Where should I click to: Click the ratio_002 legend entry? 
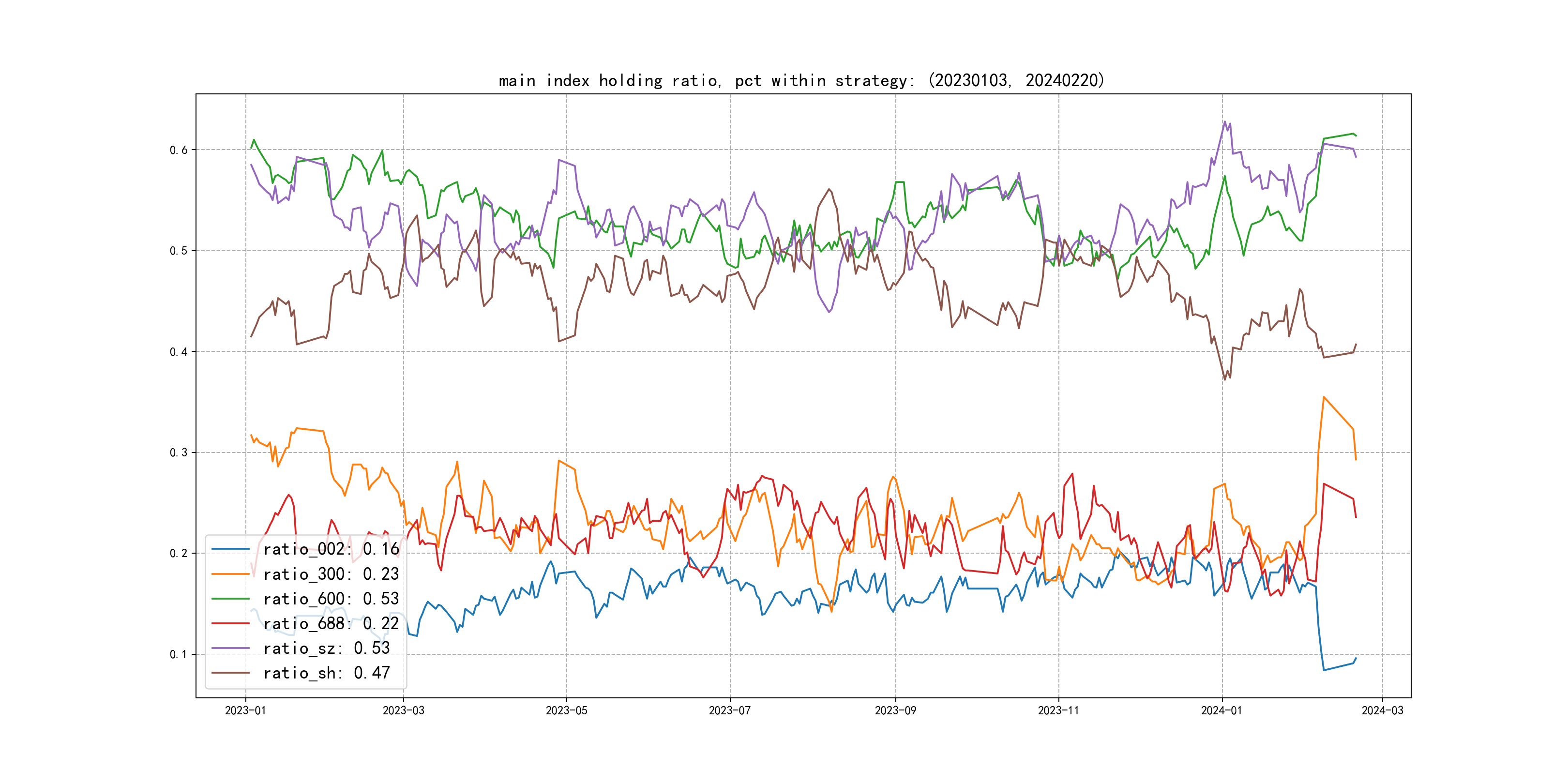click(x=331, y=549)
